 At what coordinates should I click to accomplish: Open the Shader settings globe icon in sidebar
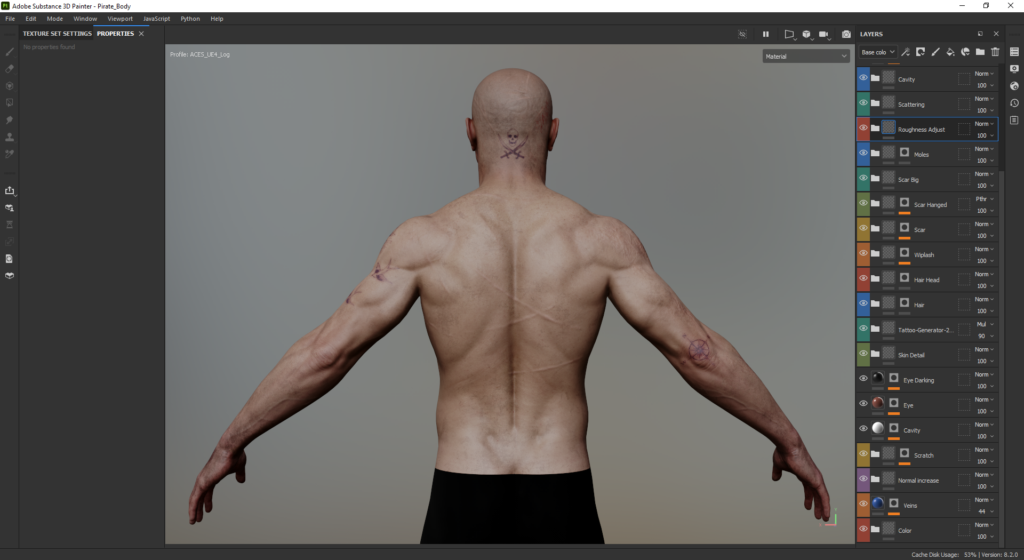(1014, 86)
